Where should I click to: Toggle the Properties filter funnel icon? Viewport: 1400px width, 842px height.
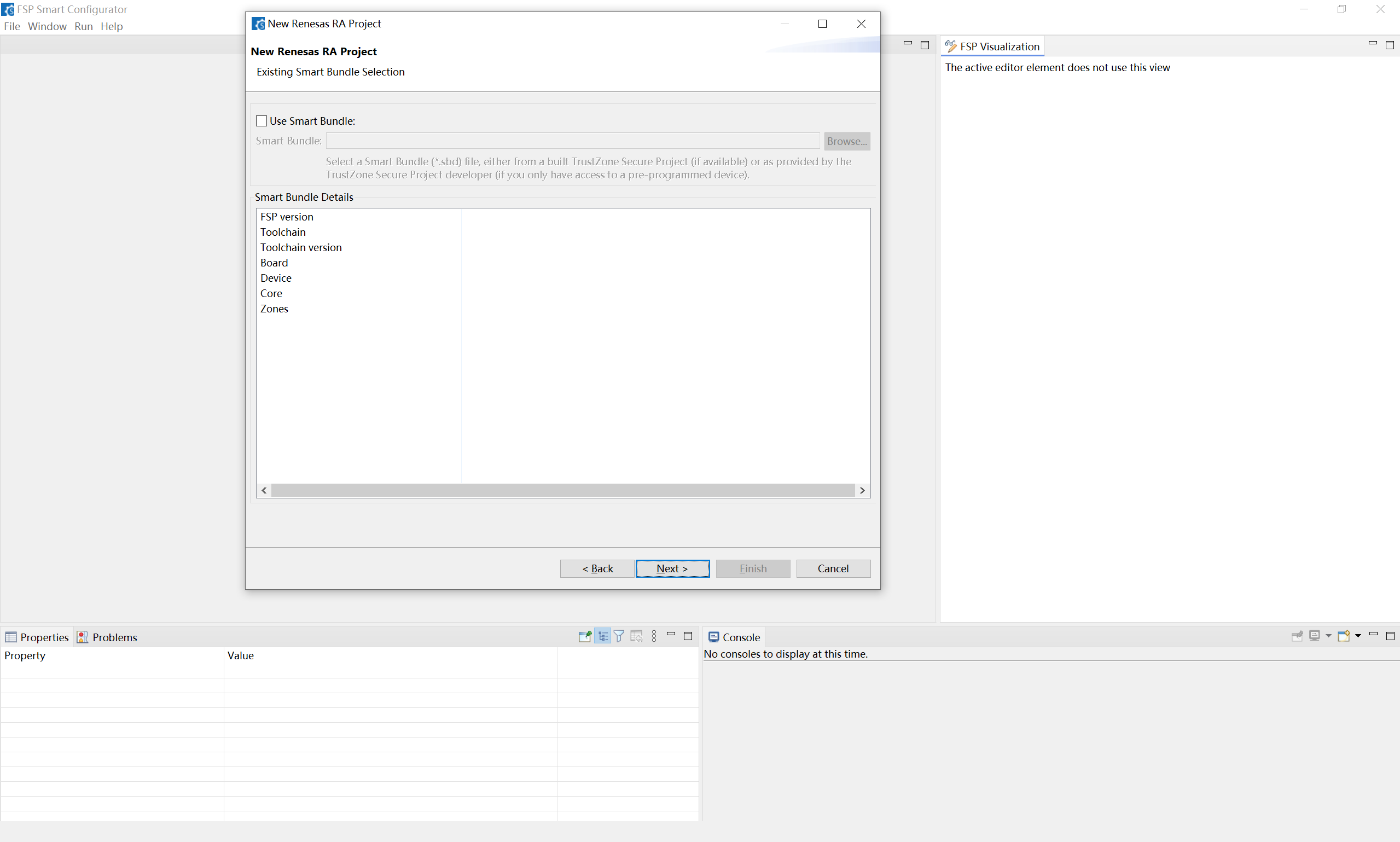point(619,636)
